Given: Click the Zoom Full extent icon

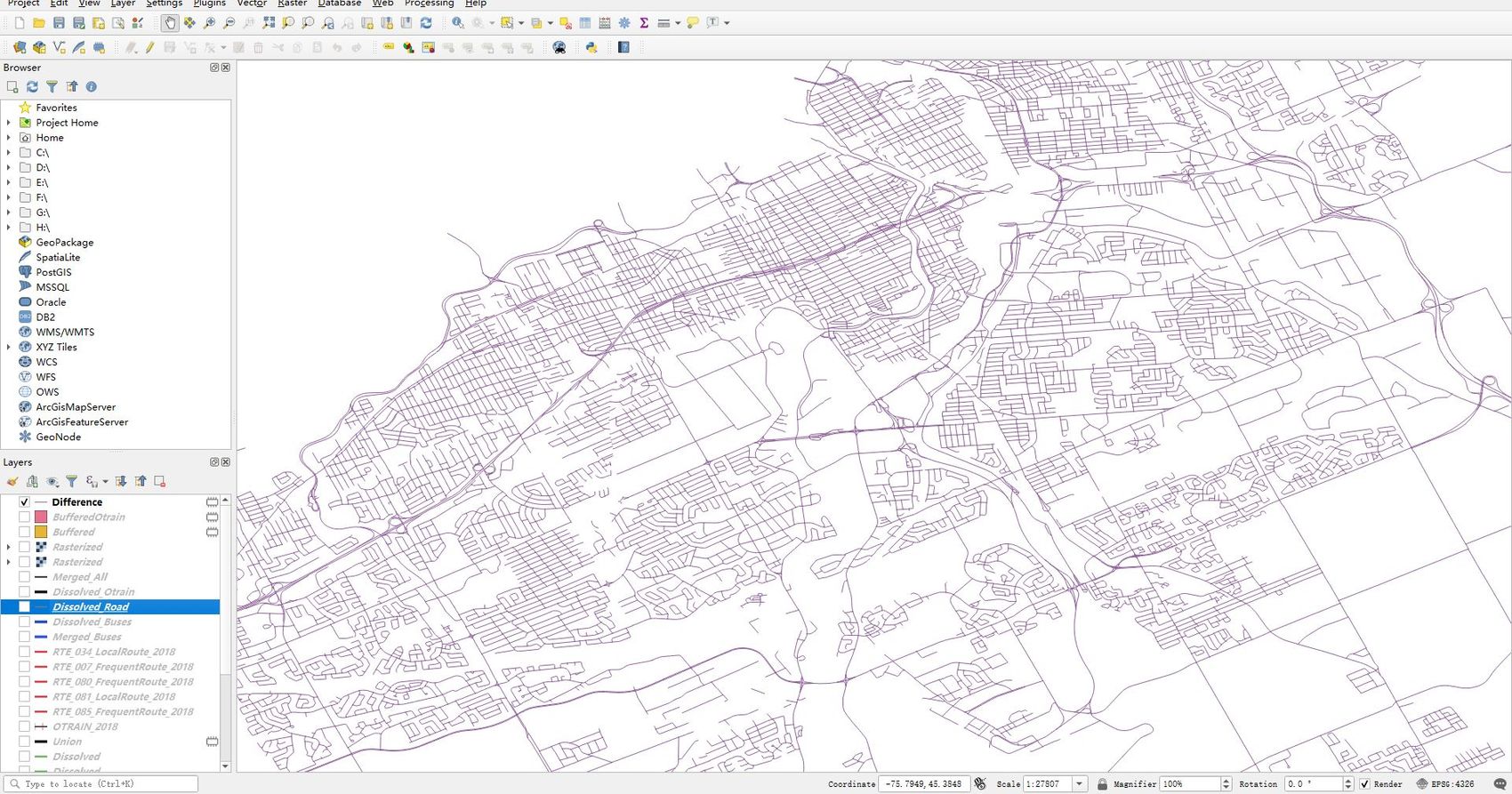Looking at the screenshot, I should [269, 23].
